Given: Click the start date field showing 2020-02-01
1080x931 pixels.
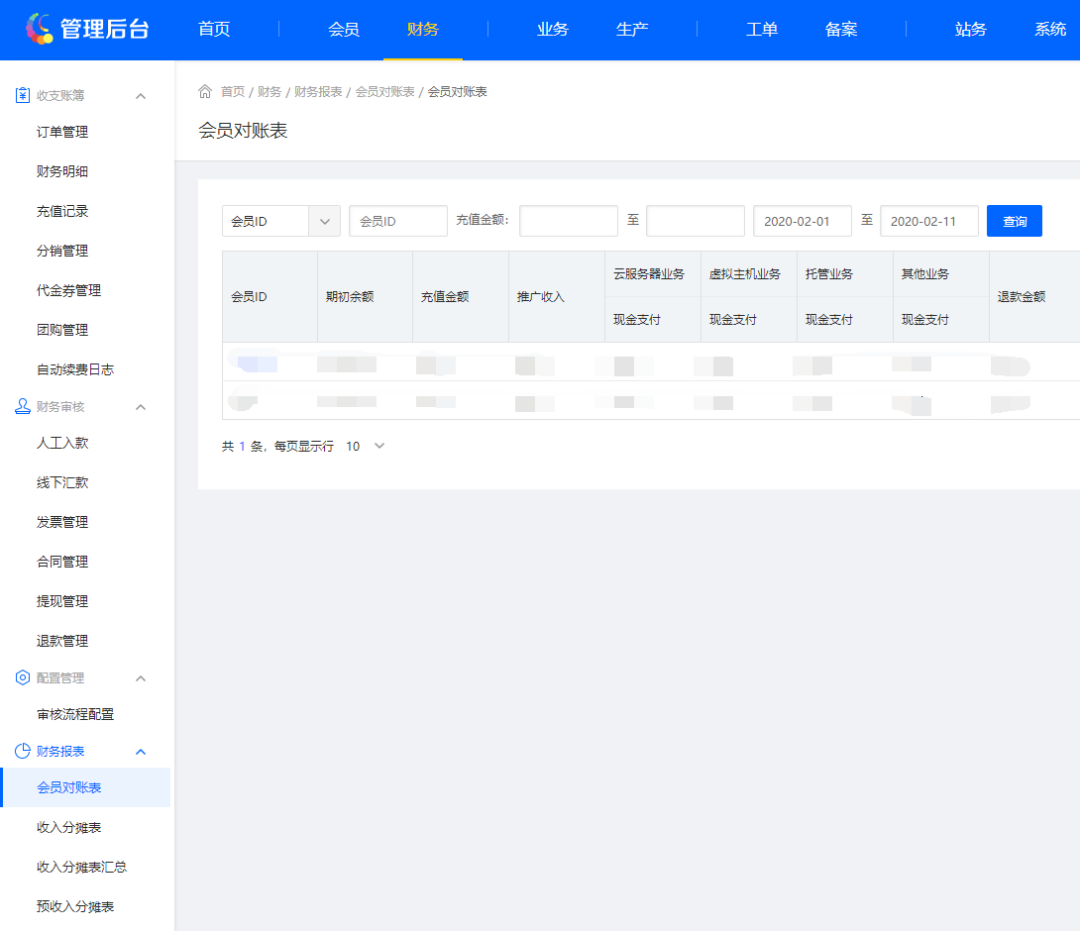Looking at the screenshot, I should click(802, 221).
